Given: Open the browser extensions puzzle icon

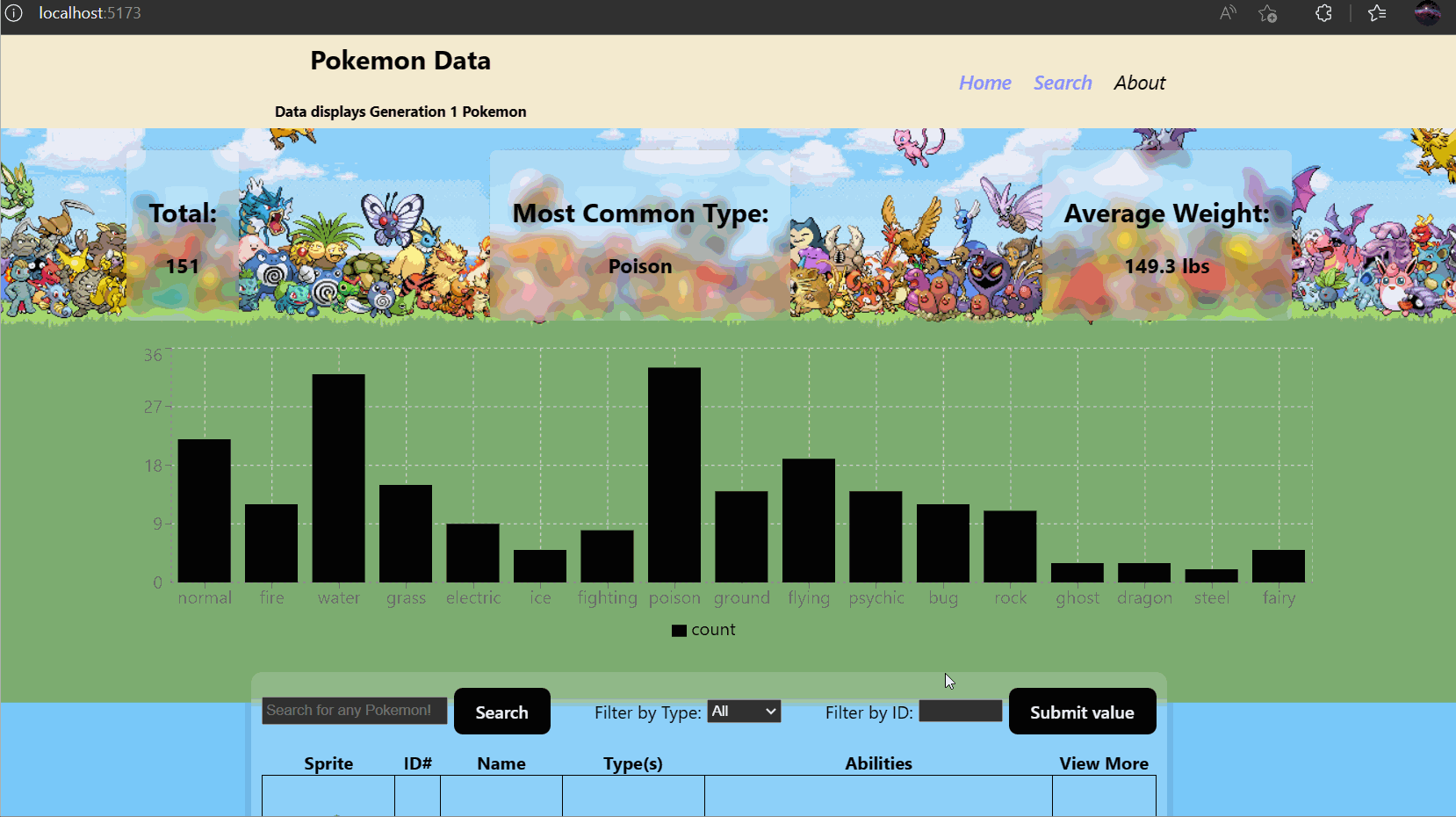Looking at the screenshot, I should 1323,13.
